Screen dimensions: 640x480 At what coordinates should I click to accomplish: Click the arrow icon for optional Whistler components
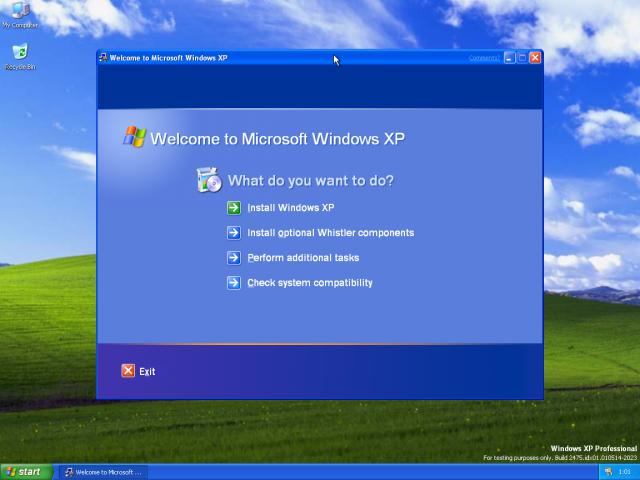pyautogui.click(x=234, y=233)
